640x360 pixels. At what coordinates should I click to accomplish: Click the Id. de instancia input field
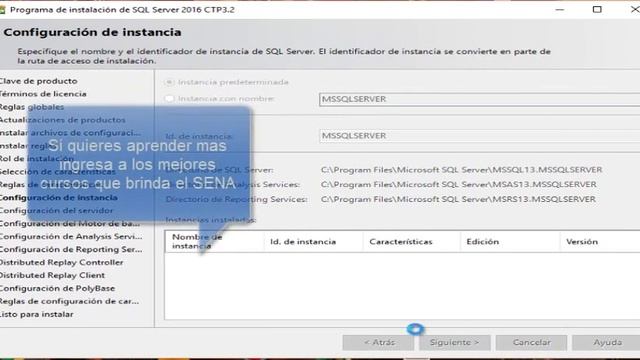coord(480,136)
